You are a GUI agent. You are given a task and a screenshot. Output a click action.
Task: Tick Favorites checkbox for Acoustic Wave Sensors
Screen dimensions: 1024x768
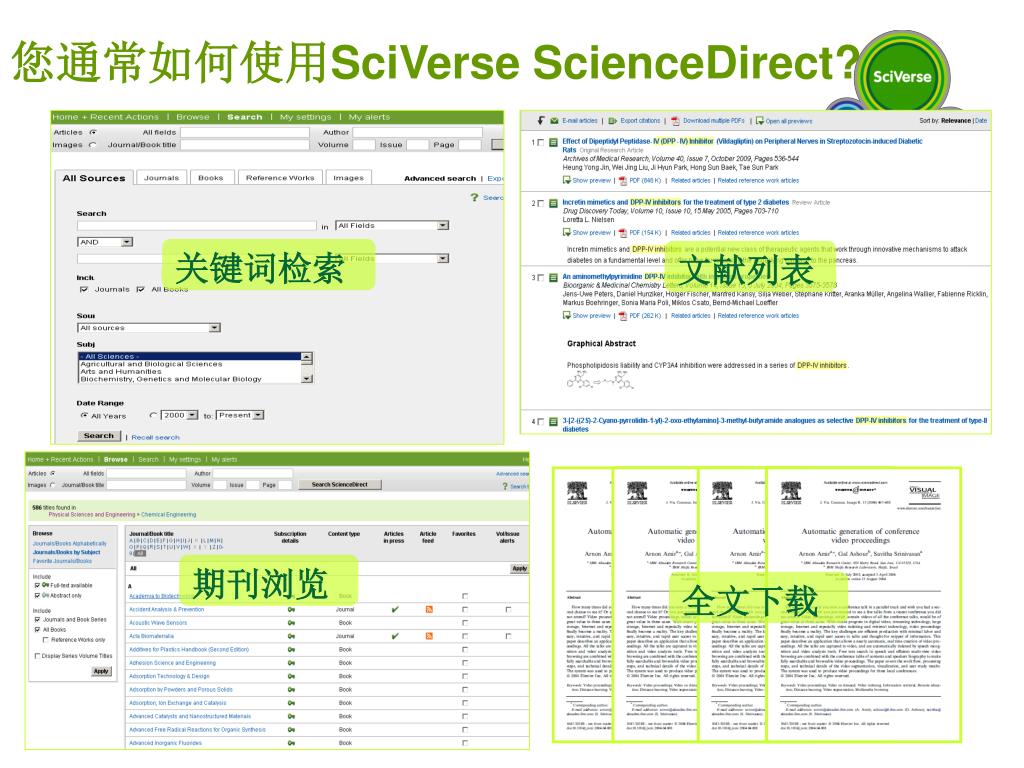pos(465,623)
